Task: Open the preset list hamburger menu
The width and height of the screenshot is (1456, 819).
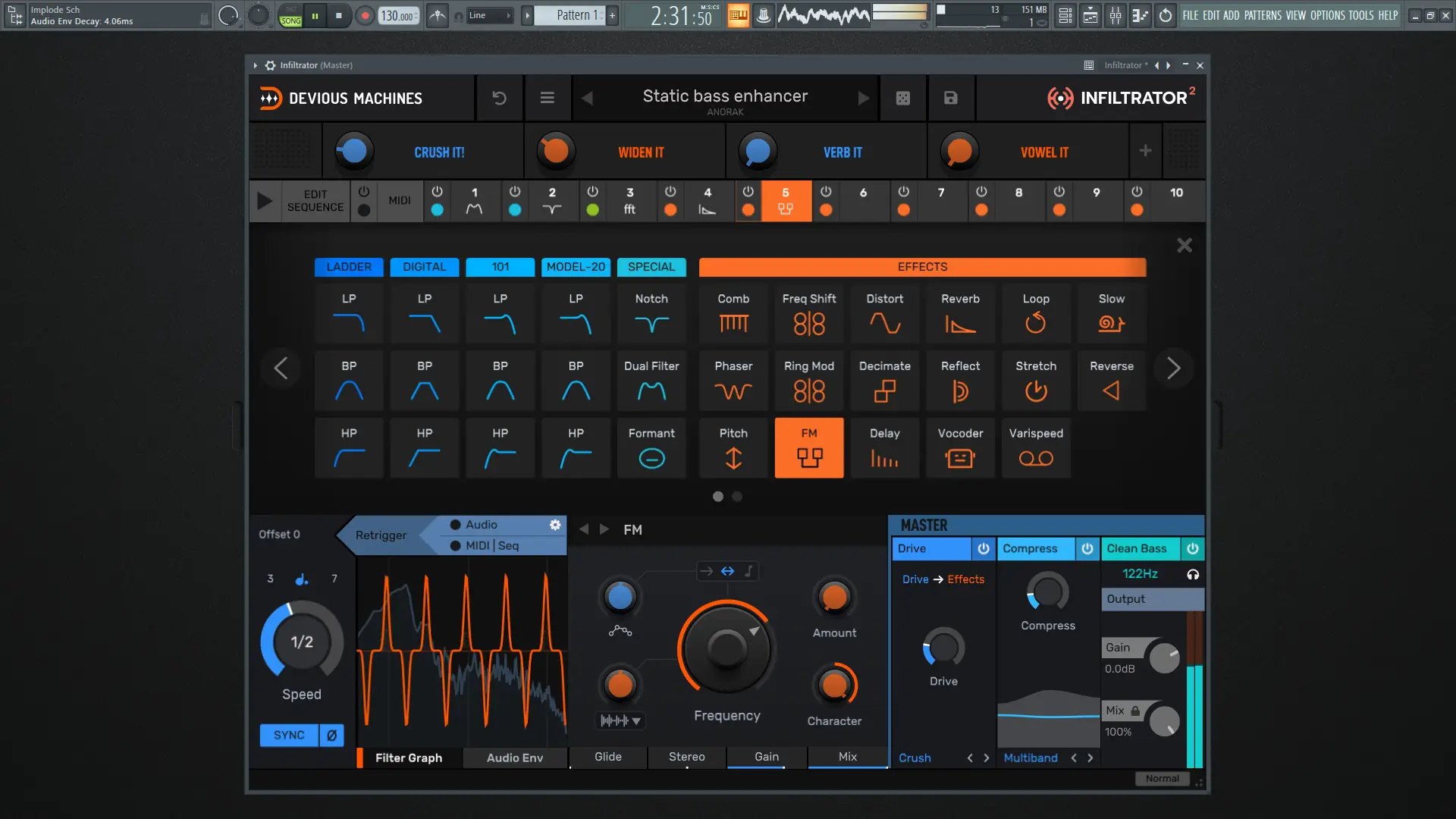Action: click(547, 98)
